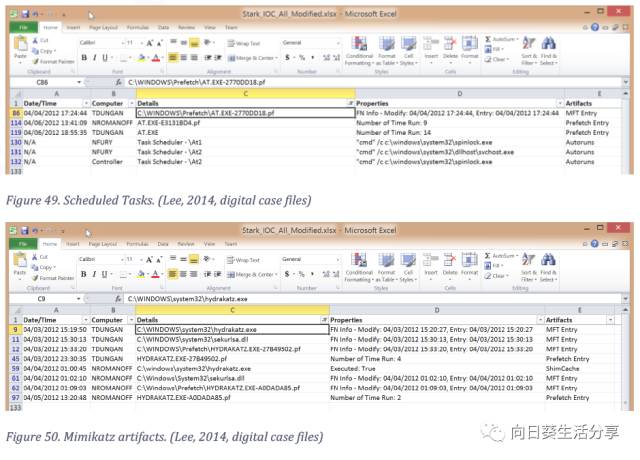Toggle Italic in the Figure 49 Excel window
Screen dimensions: 640x460
(x=95, y=58)
